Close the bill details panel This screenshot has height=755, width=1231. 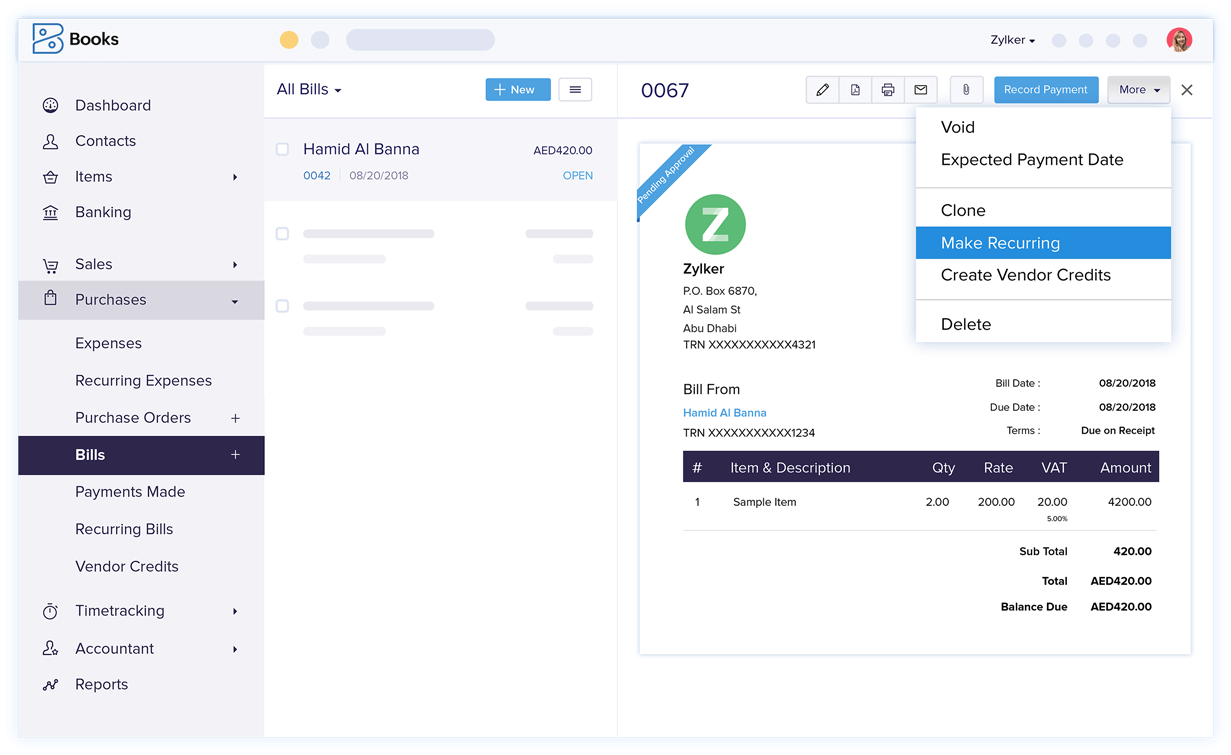(1187, 90)
